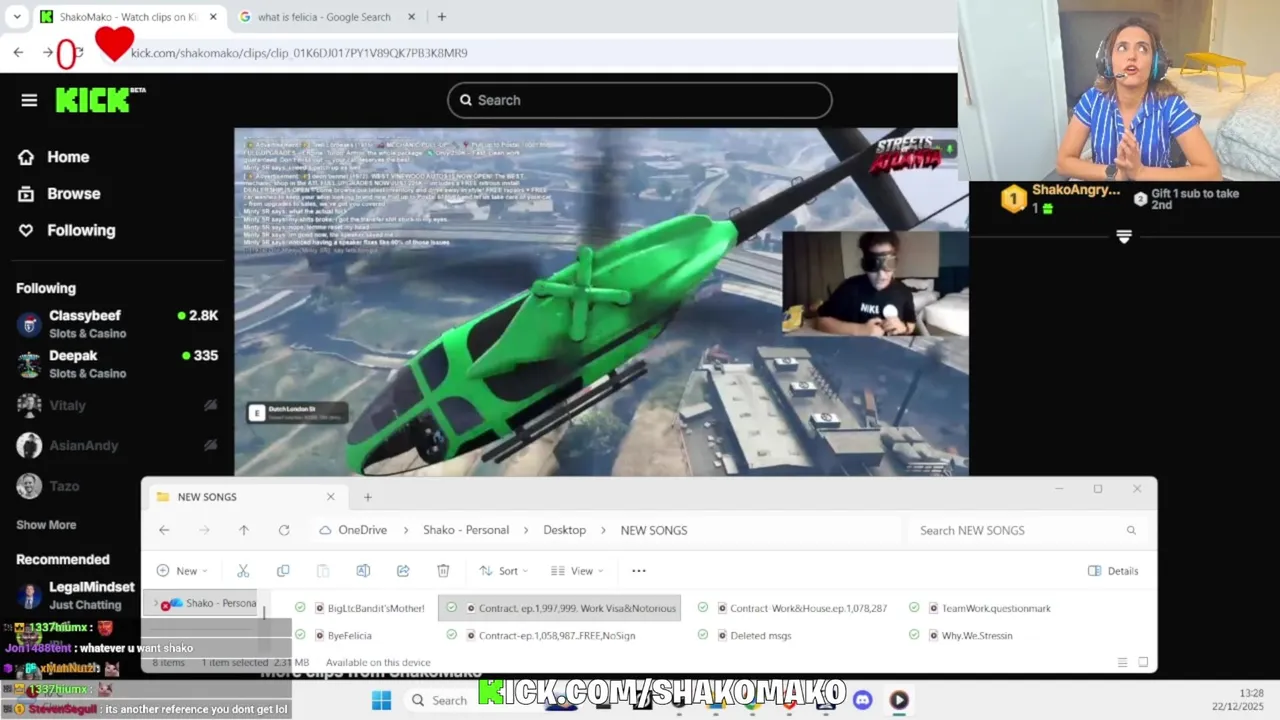Click the OneDrive cloud icon in breadcrumb
This screenshot has width=1280, height=720.
click(x=325, y=530)
